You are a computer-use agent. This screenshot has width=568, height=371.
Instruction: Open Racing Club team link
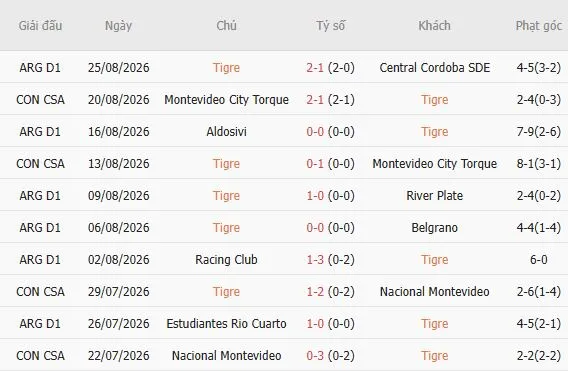pyautogui.click(x=226, y=259)
